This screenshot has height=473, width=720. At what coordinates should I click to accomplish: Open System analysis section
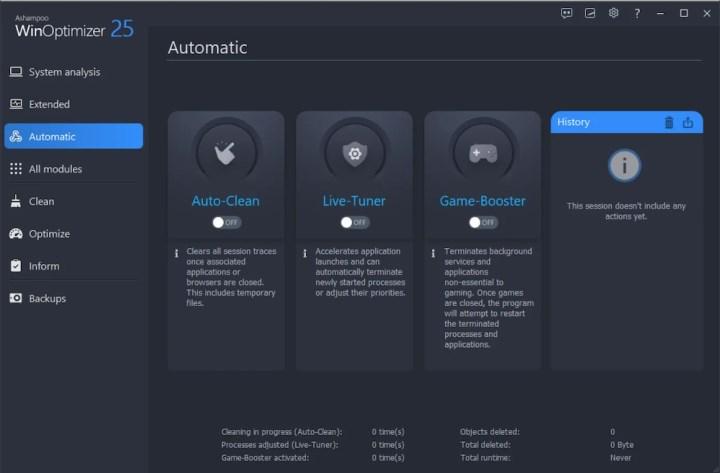pos(73,72)
